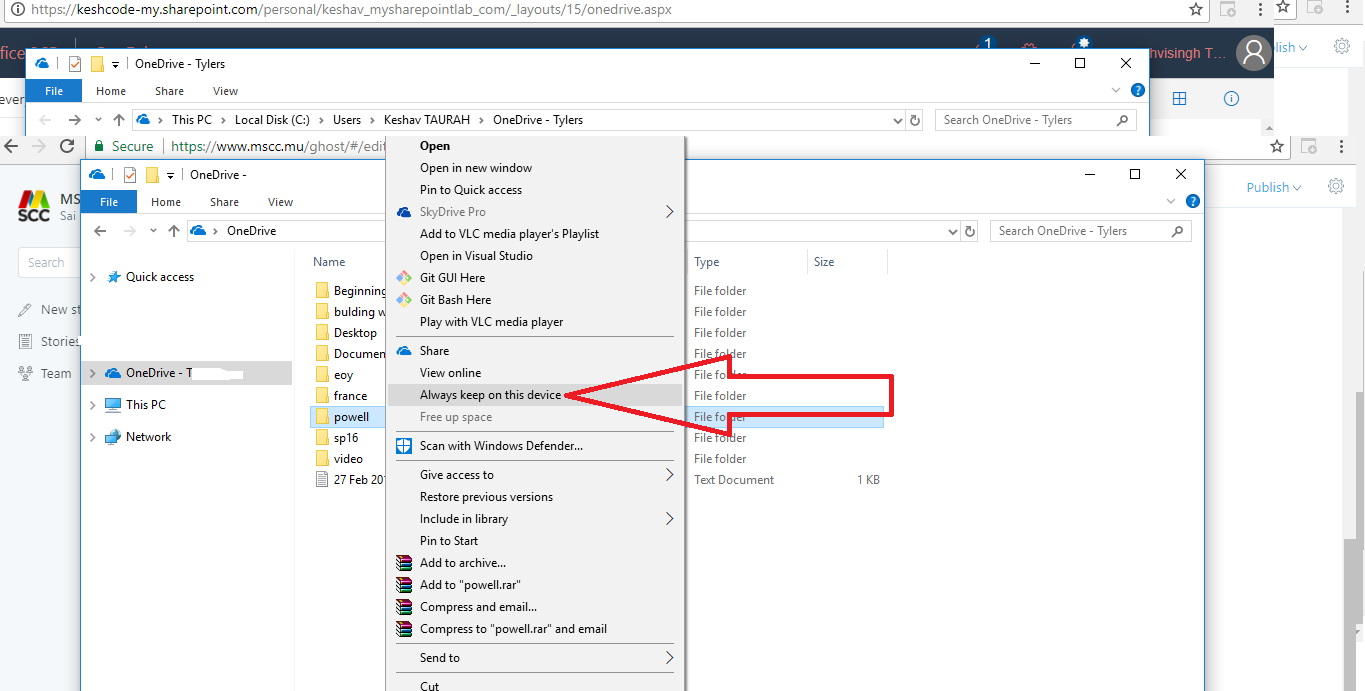The height and width of the screenshot is (691, 1365).
Task: Click up-folder arrow in front Explorer window
Action: point(174,231)
